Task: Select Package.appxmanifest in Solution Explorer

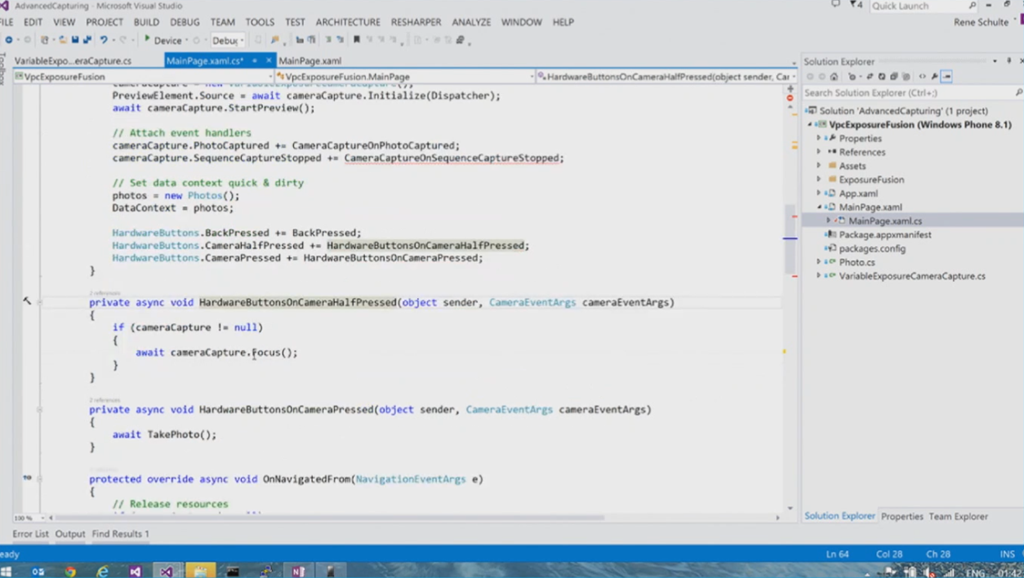Action: click(x=885, y=234)
